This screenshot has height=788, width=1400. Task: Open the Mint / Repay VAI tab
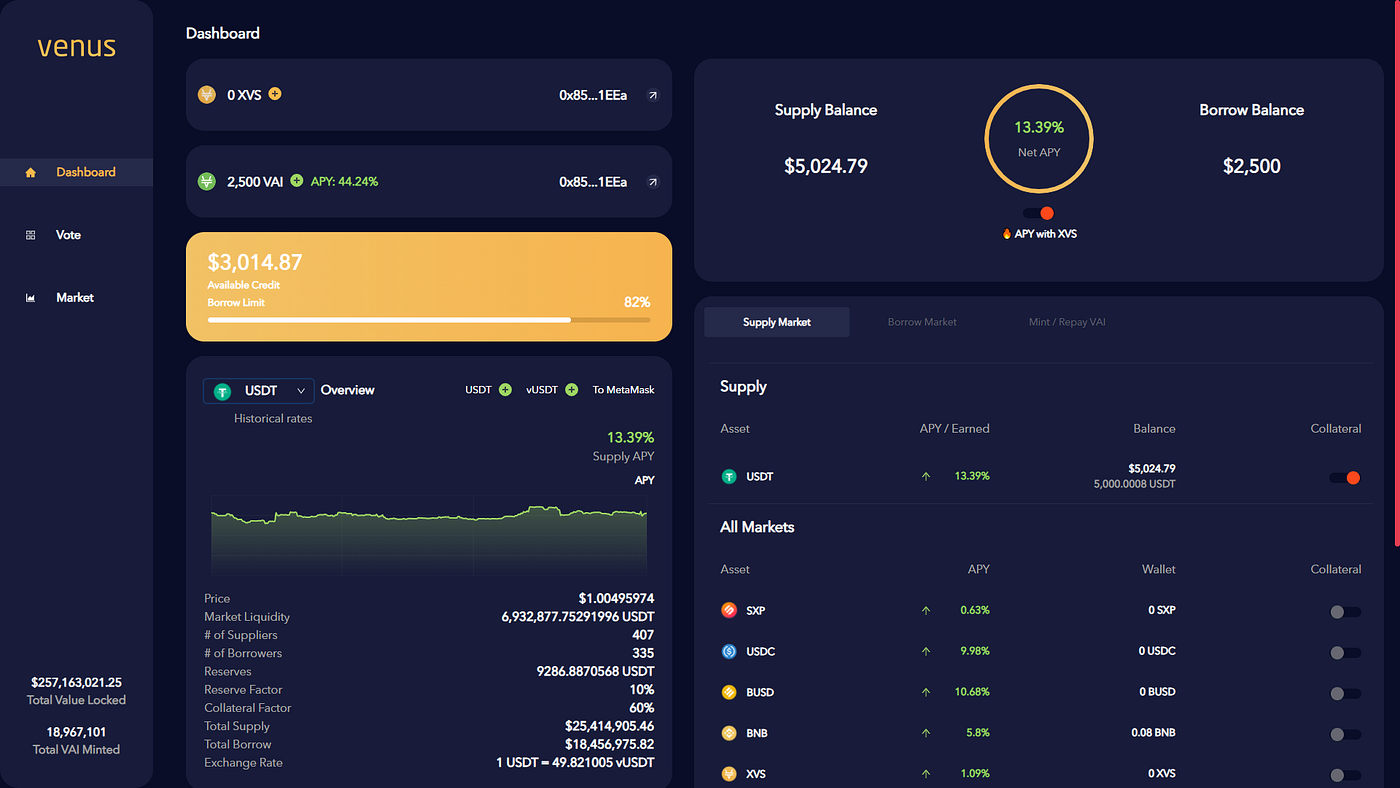pyautogui.click(x=1067, y=322)
